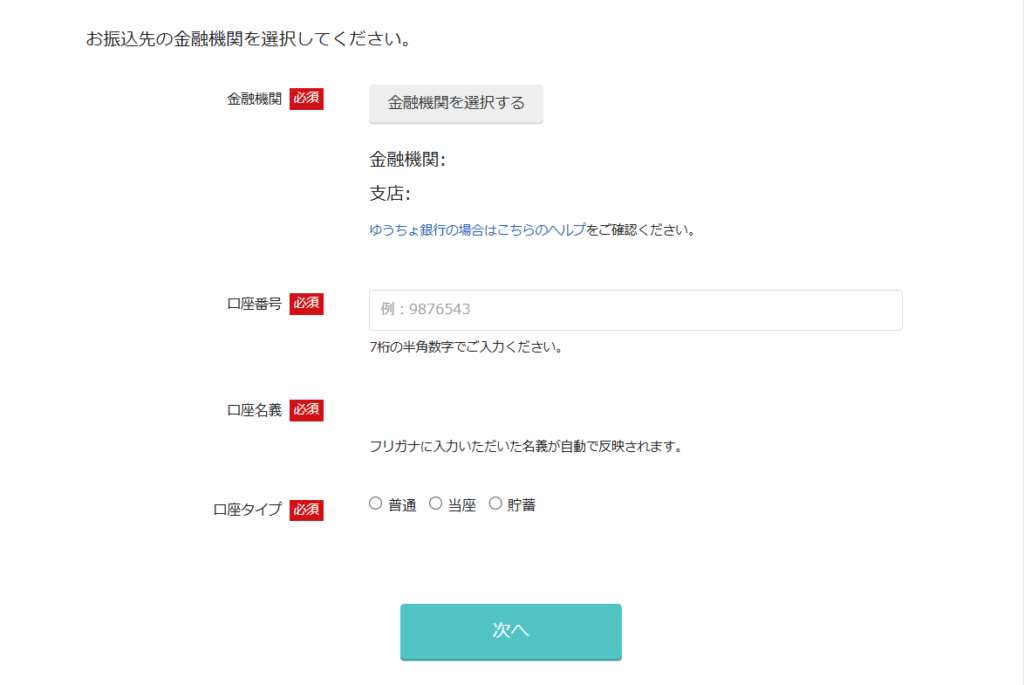Click the 金融機関を選択する button
1024x685 pixels.
point(456,103)
